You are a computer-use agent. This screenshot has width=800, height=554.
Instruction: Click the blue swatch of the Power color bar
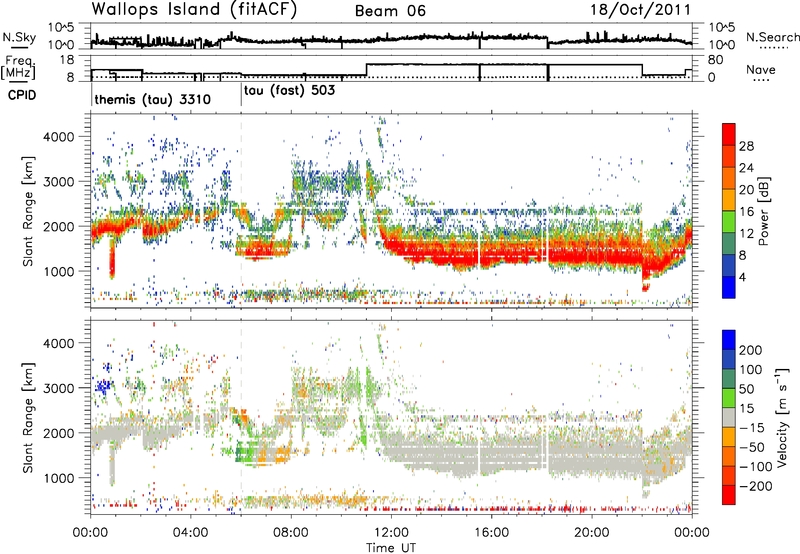[729, 287]
